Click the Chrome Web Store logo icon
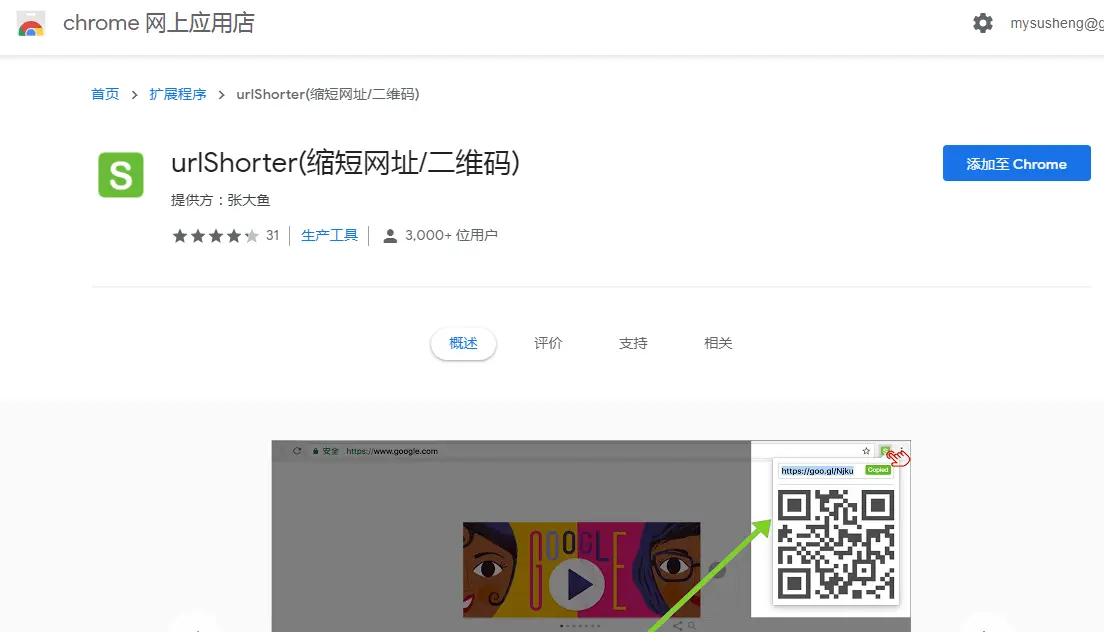This screenshot has height=632, width=1104. (x=31, y=23)
